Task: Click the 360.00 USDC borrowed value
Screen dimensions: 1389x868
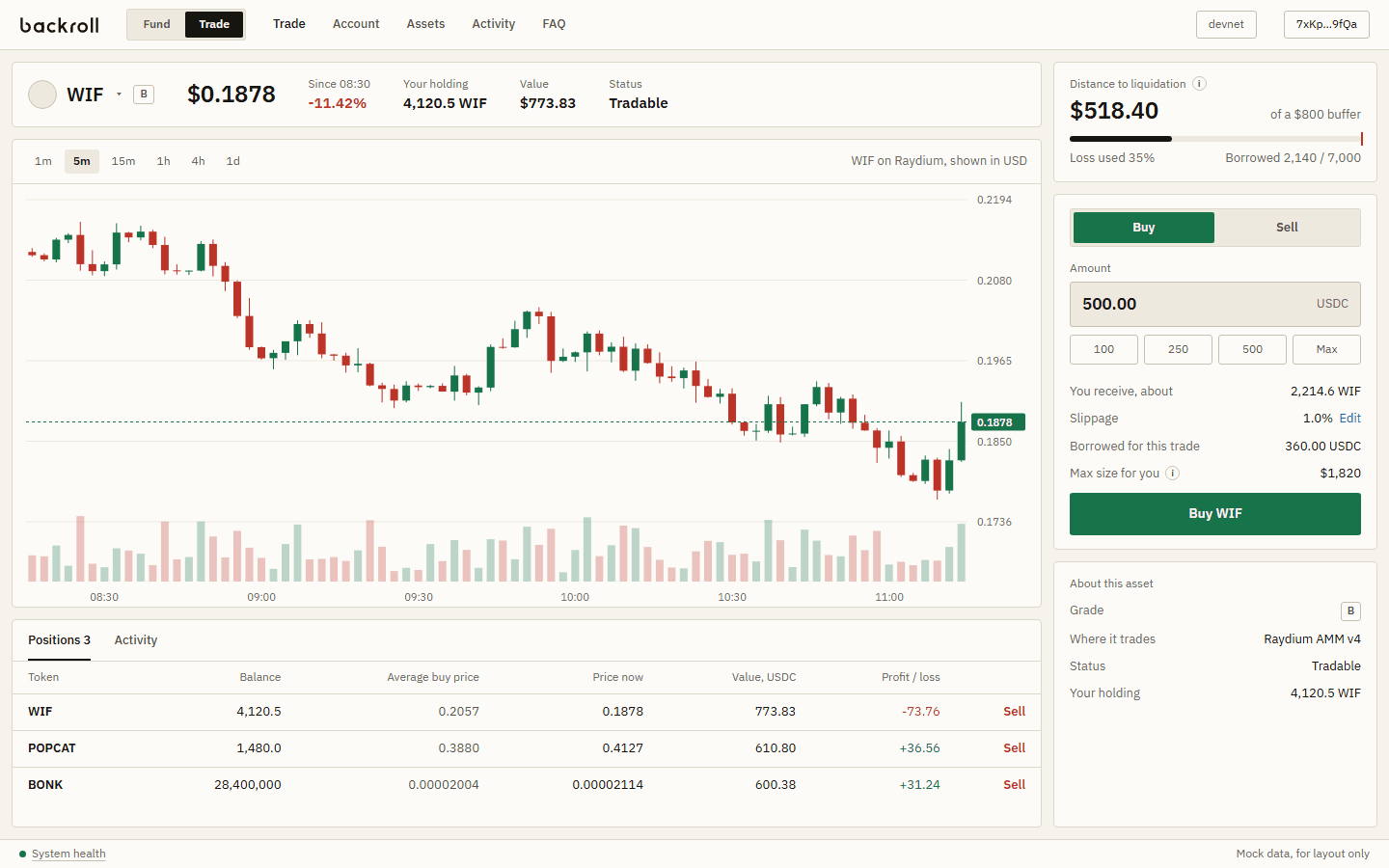Action: coord(1323,447)
